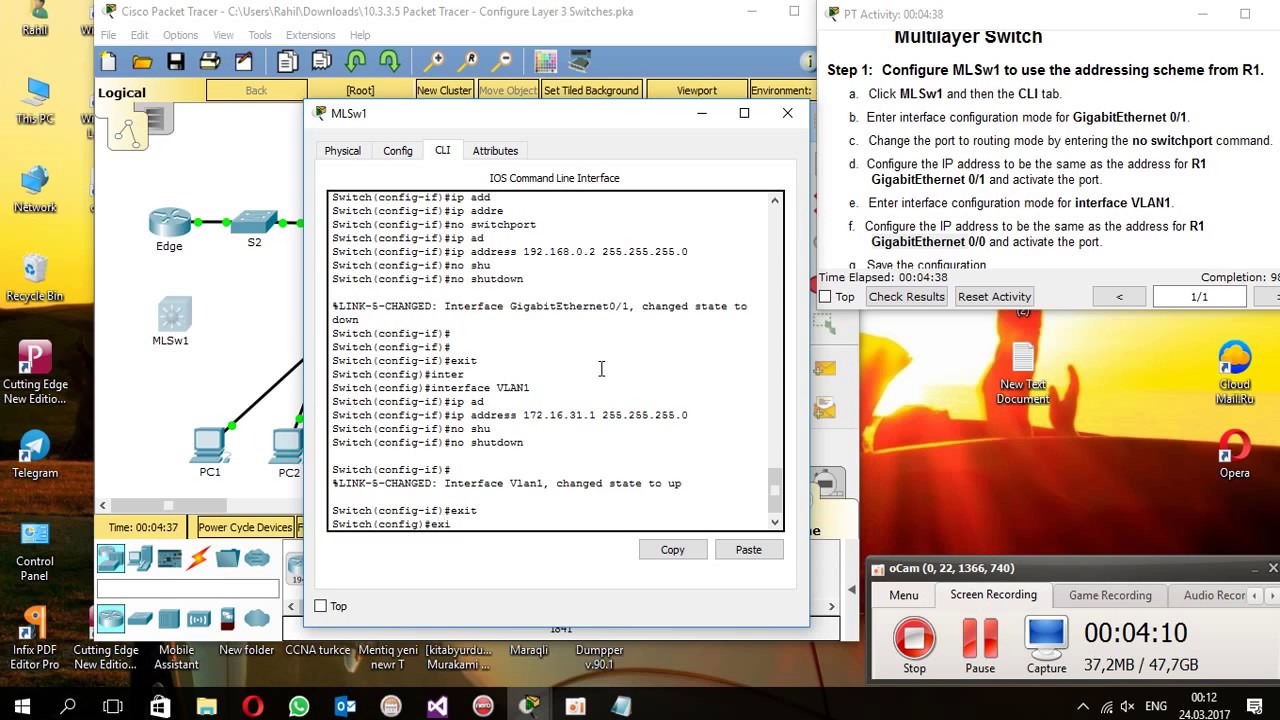Open Windows Start menu
Viewport: 1280px width, 720px height.
[x=22, y=707]
